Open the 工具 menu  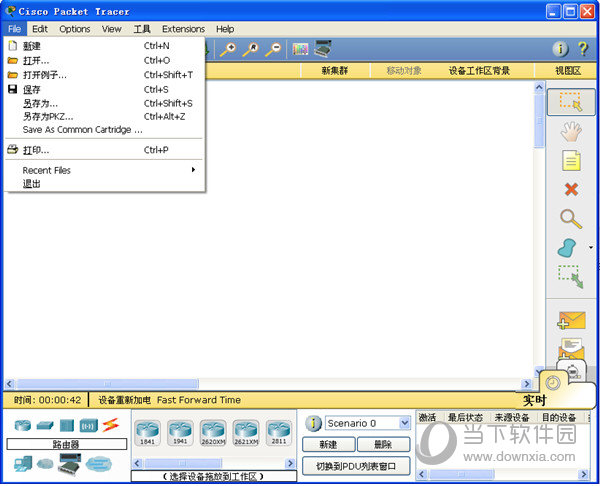(x=142, y=29)
